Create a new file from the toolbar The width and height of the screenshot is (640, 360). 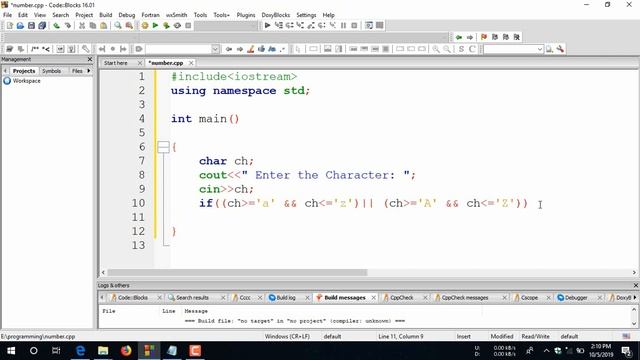(x=9, y=26)
